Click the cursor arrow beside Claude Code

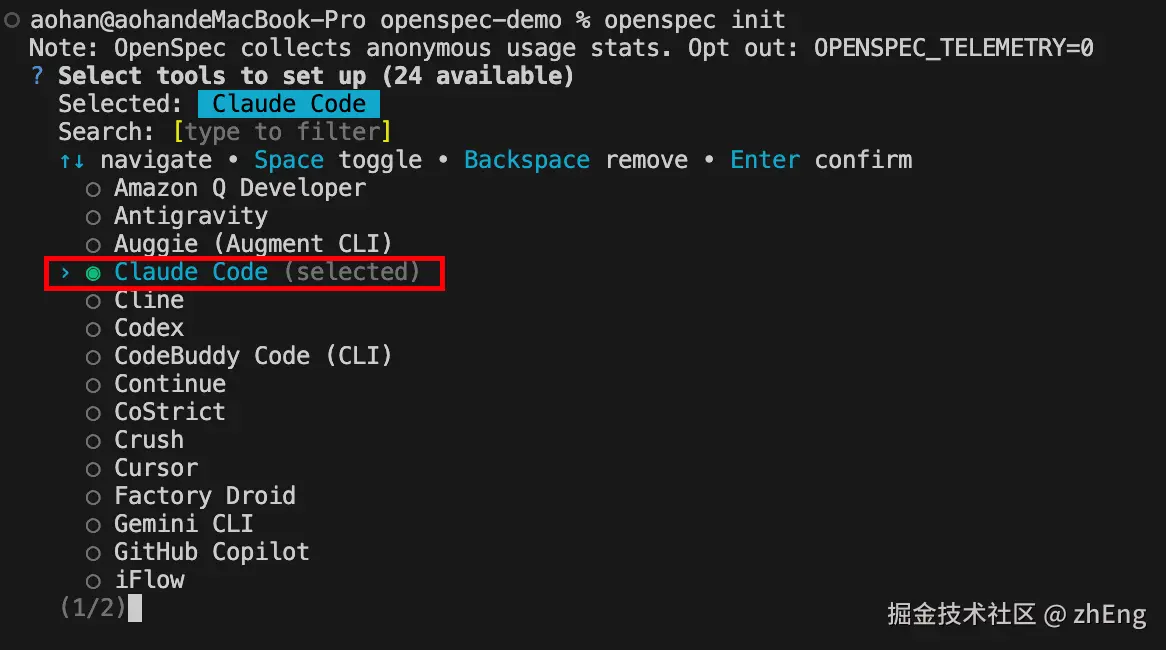65,273
